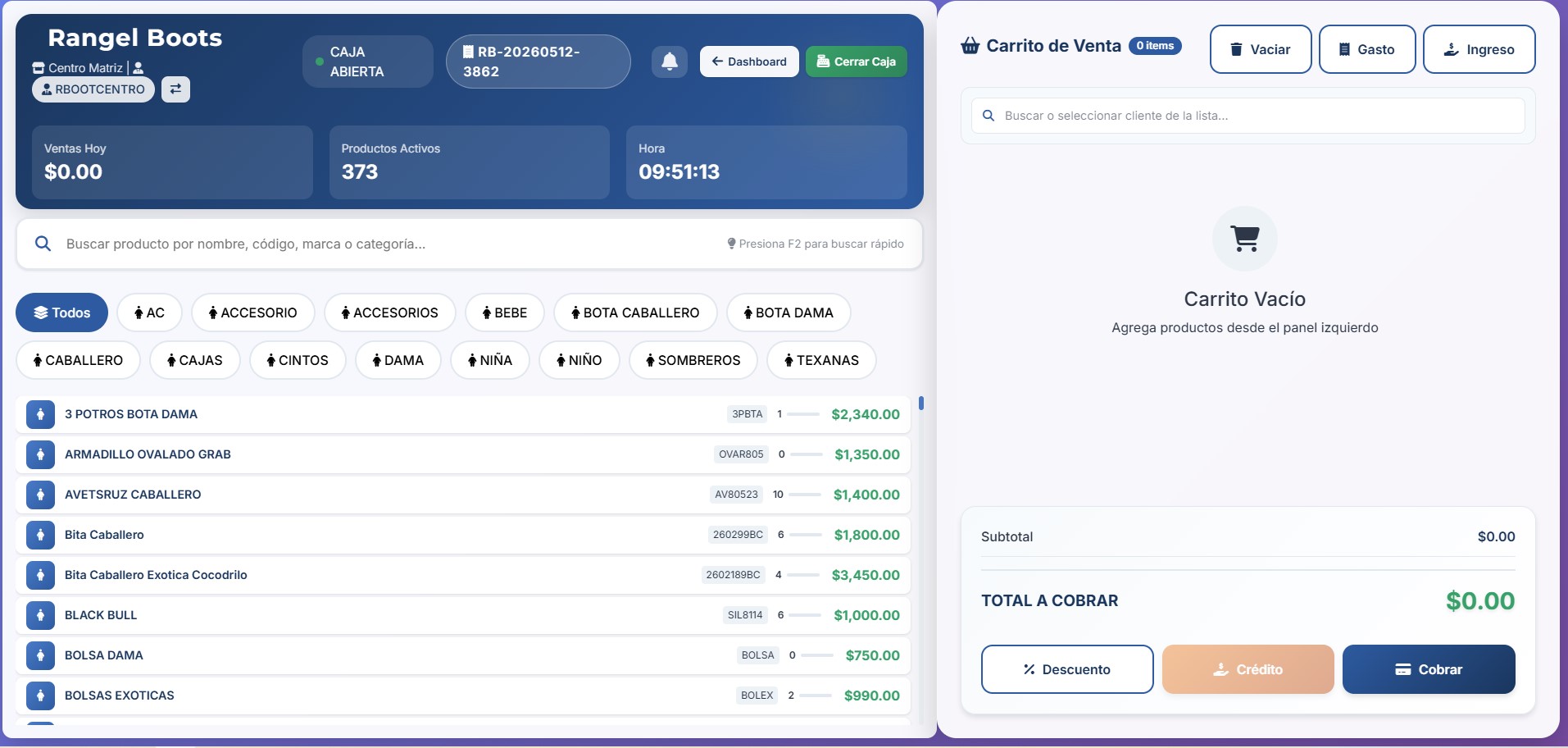
Task: Register an expense with Gasto
Action: 1367,49
